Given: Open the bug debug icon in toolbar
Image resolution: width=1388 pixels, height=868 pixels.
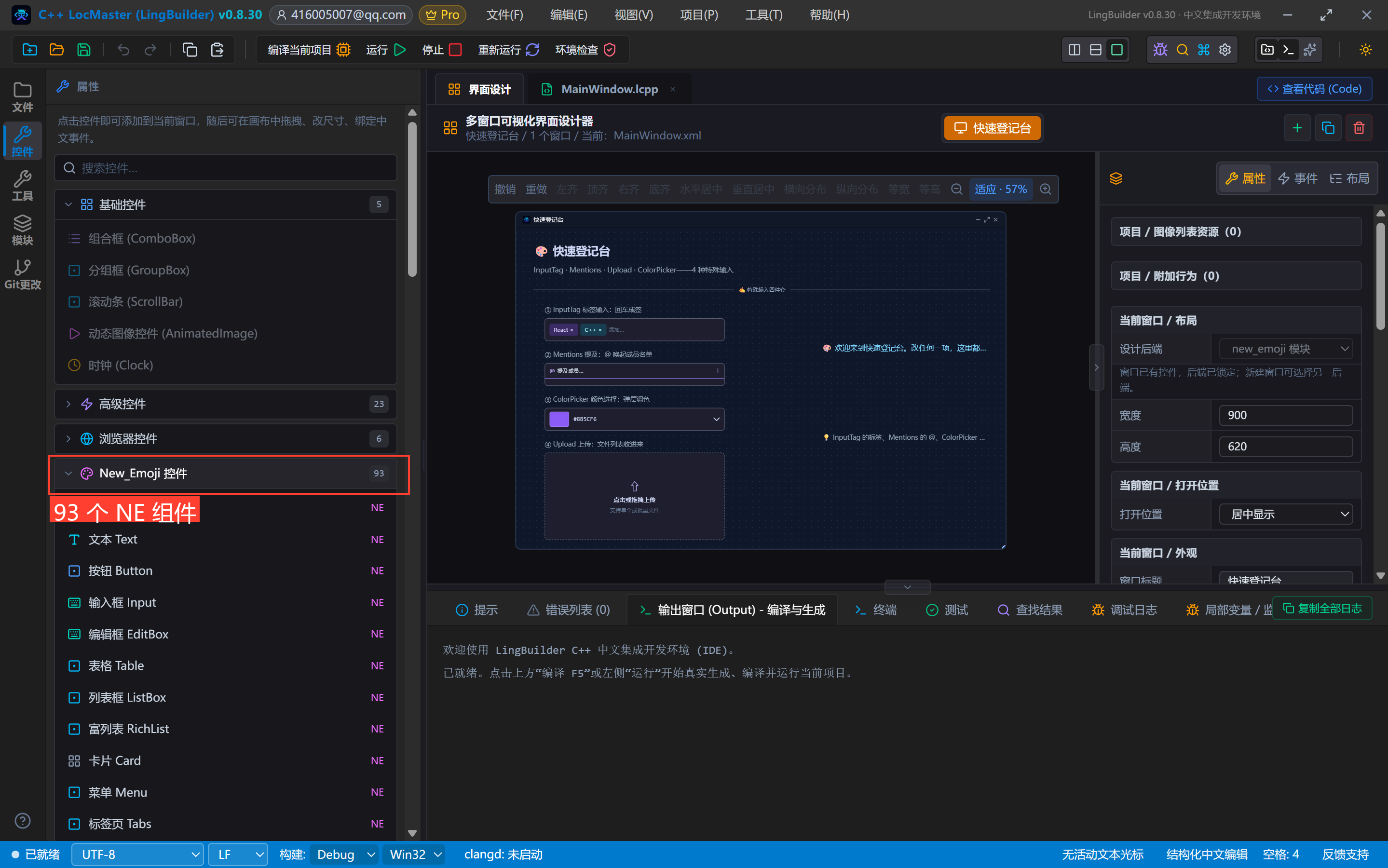Looking at the screenshot, I should coord(1160,50).
